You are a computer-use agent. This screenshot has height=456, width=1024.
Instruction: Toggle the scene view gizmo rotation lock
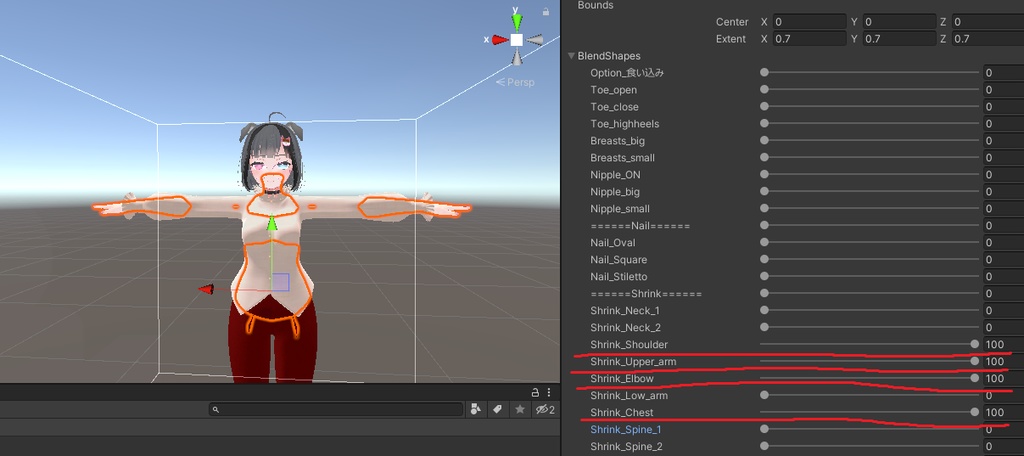545,11
